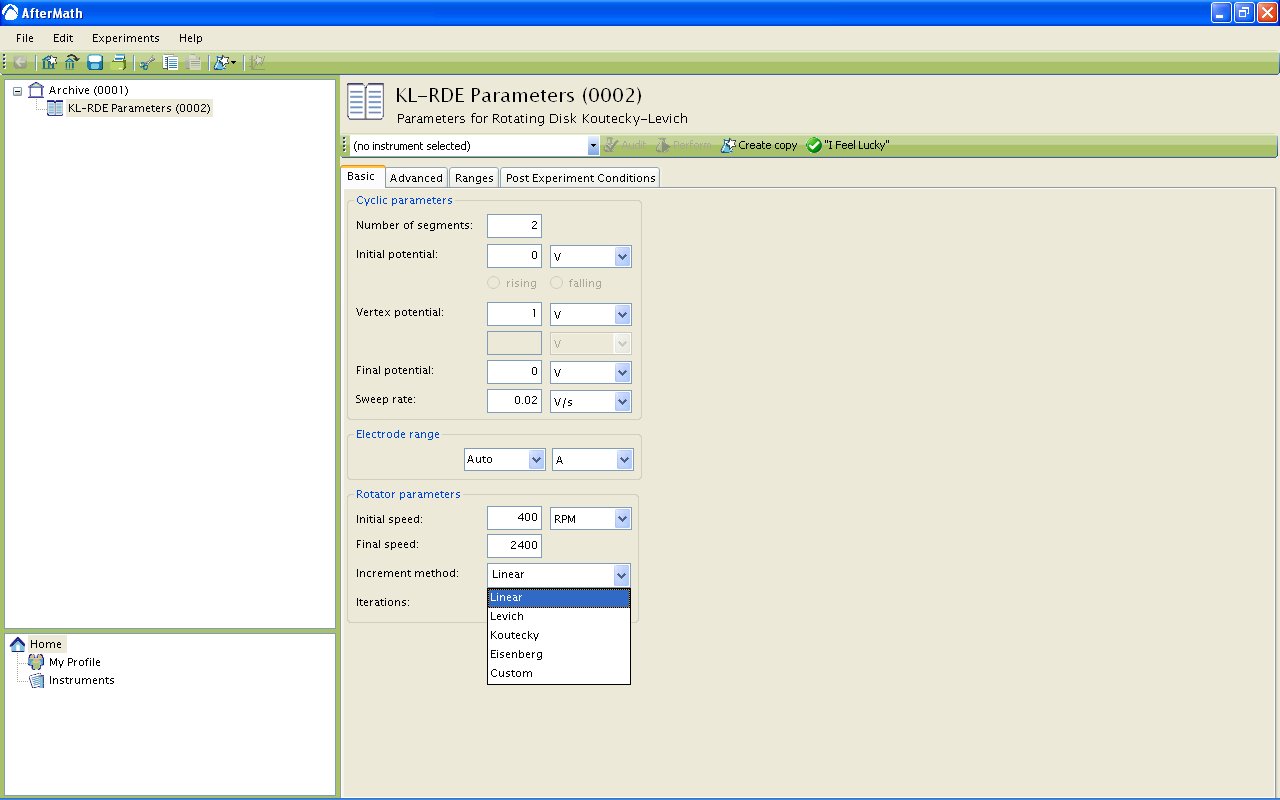
Task: Select My Profile tree label
Action: point(75,662)
